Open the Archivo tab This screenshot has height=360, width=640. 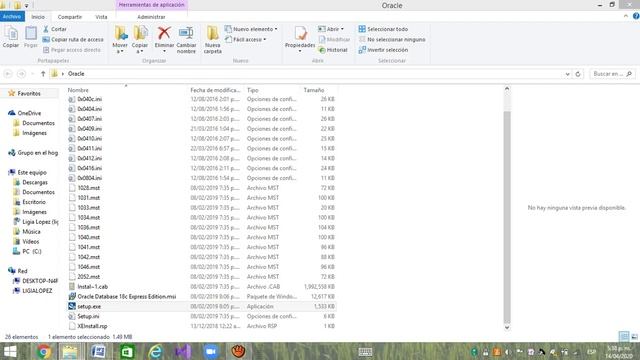coord(12,17)
